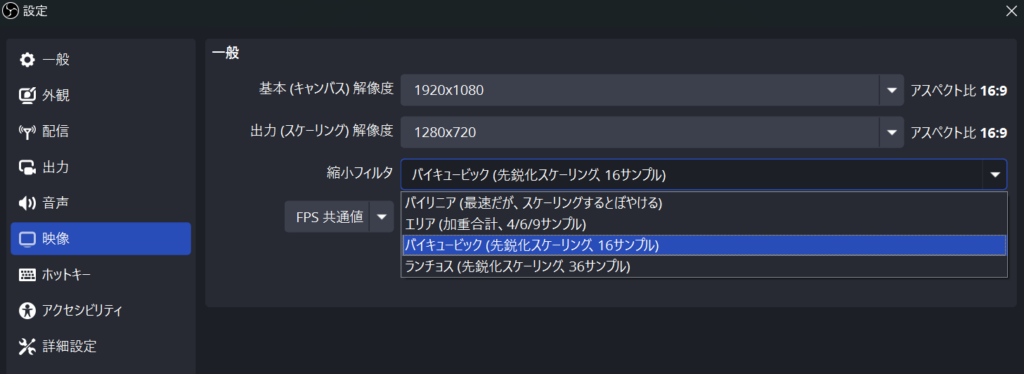Click the 1920x1080 canvas resolution field

pos(640,90)
